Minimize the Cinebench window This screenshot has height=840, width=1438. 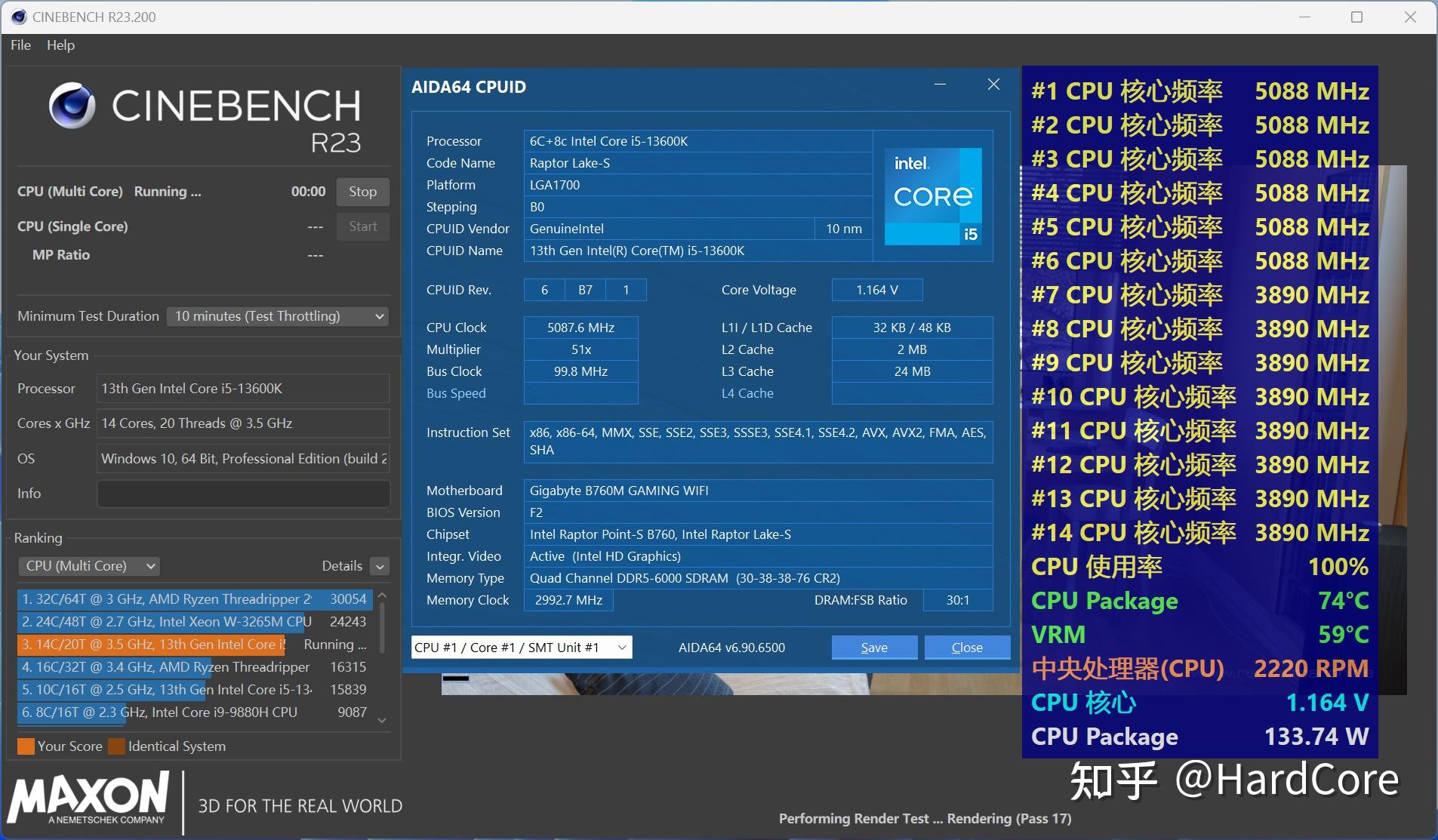(1306, 17)
